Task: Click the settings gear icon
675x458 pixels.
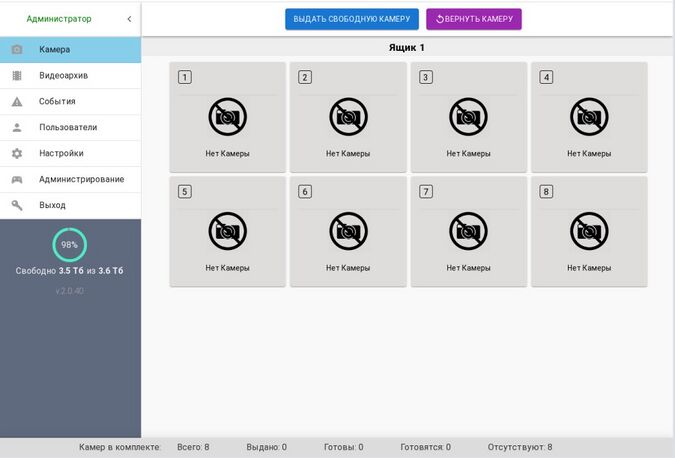Action: 17,154
